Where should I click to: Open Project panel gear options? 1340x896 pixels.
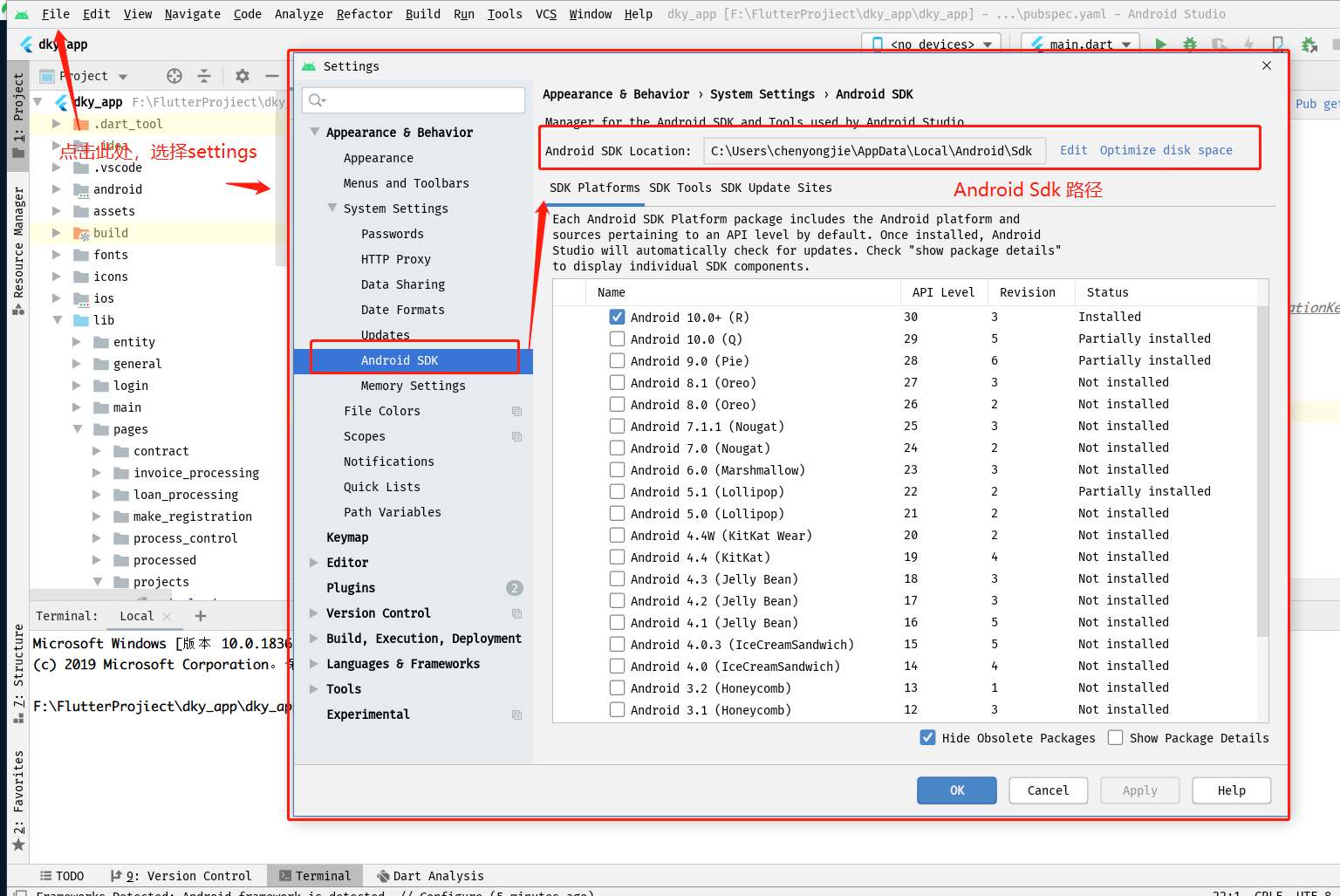[243, 76]
